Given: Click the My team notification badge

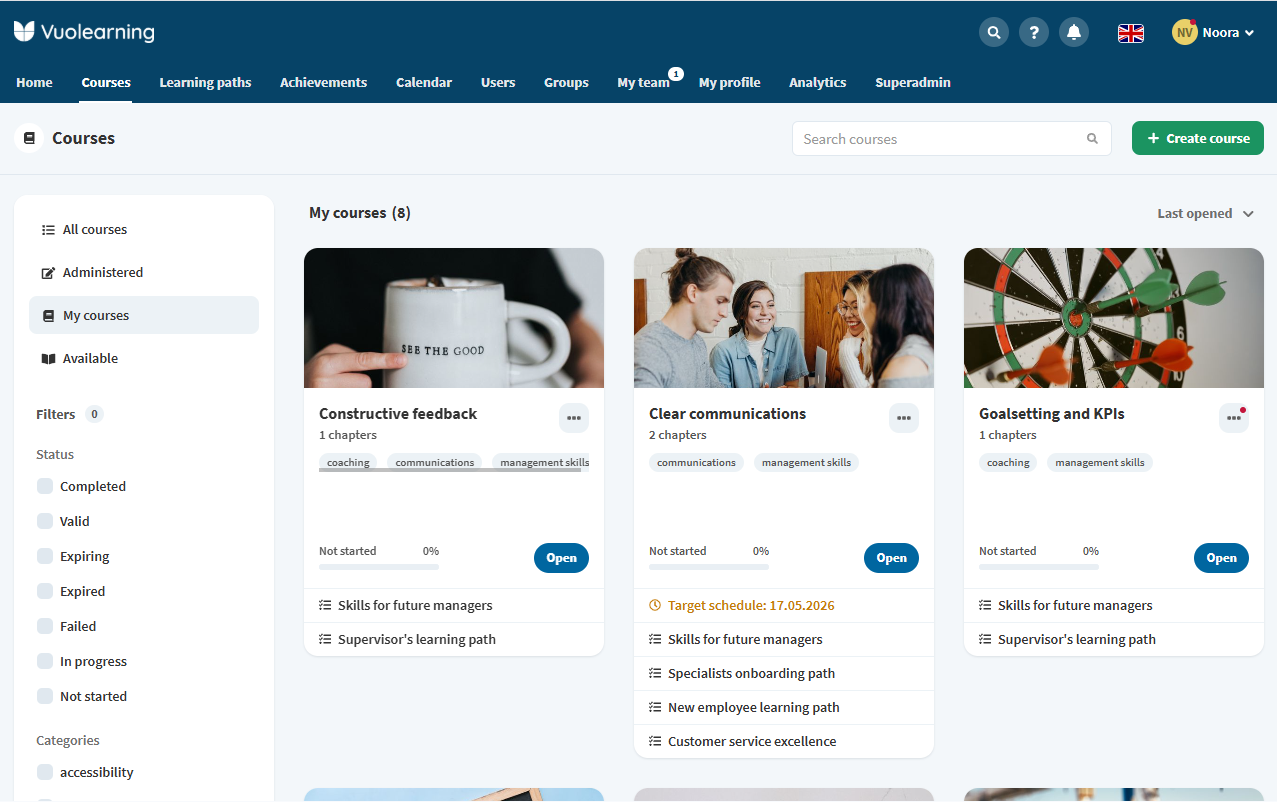Looking at the screenshot, I should point(676,74).
